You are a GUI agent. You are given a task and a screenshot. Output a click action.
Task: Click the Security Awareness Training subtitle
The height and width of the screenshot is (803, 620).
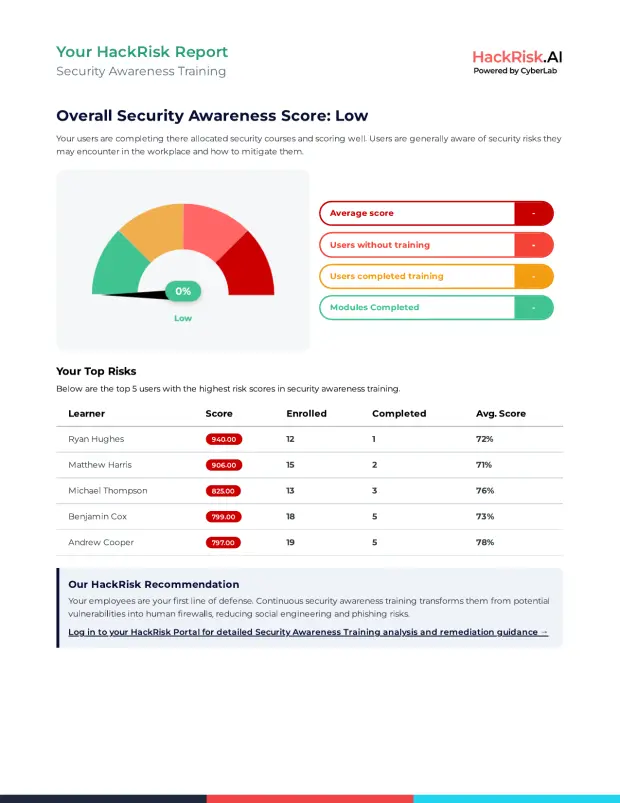[x=141, y=71]
